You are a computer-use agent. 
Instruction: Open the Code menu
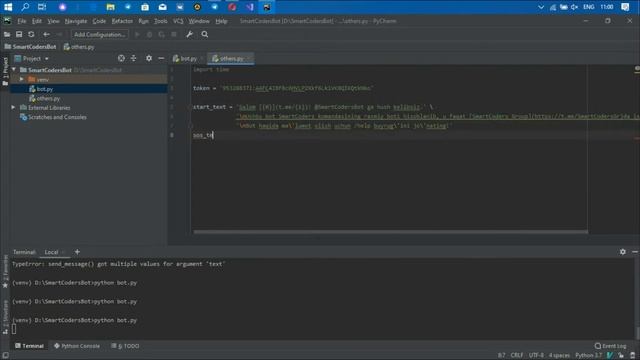99,21
